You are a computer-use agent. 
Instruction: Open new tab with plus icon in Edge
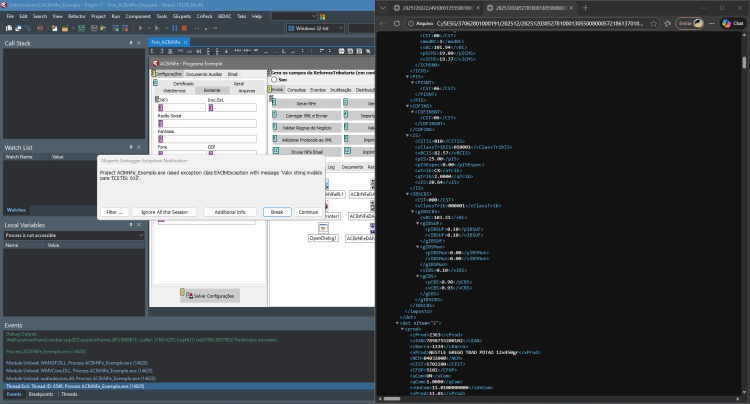[585, 8]
